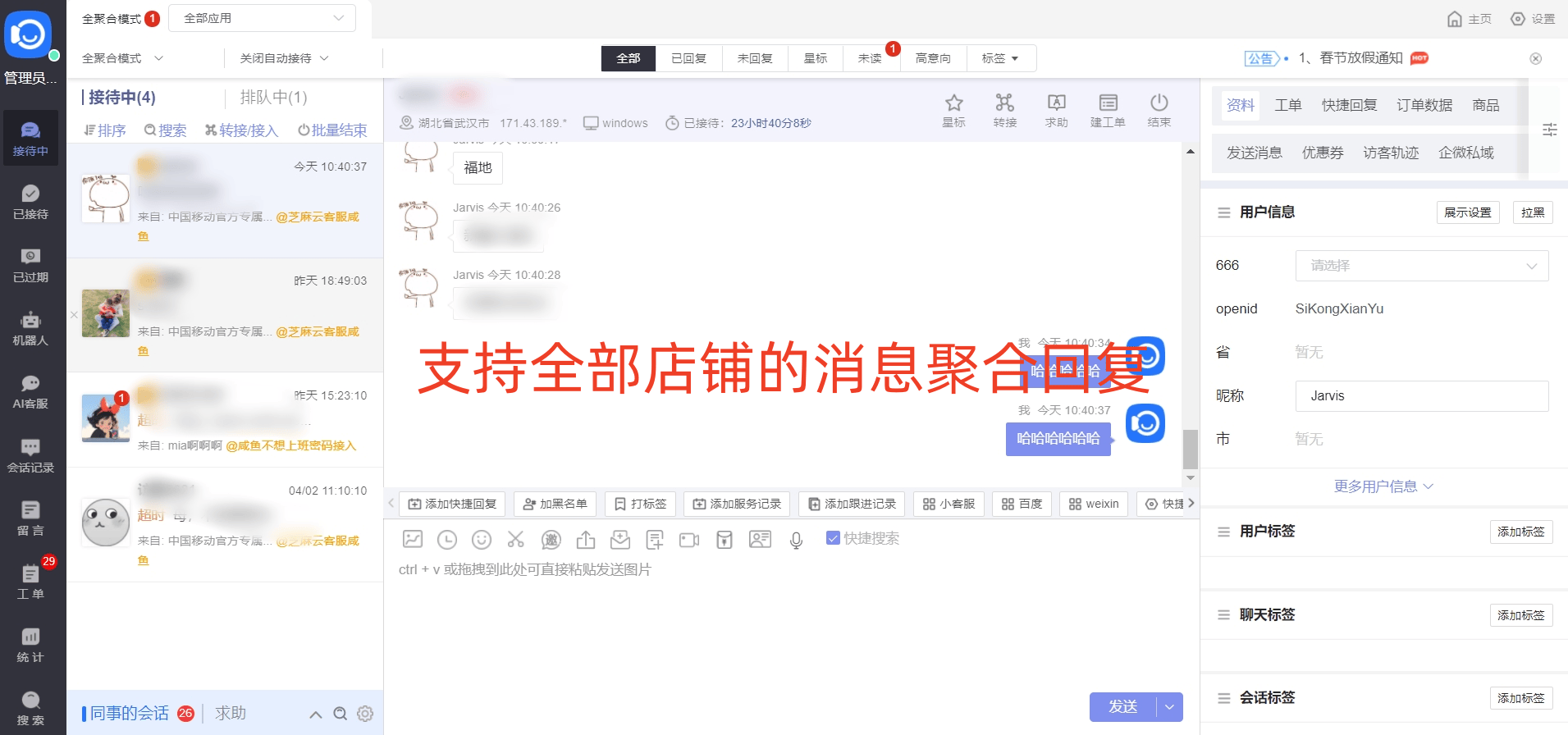1568x735 pixels.
Task: Uncheck the 快捷搜索 checkbox
Action: point(833,538)
